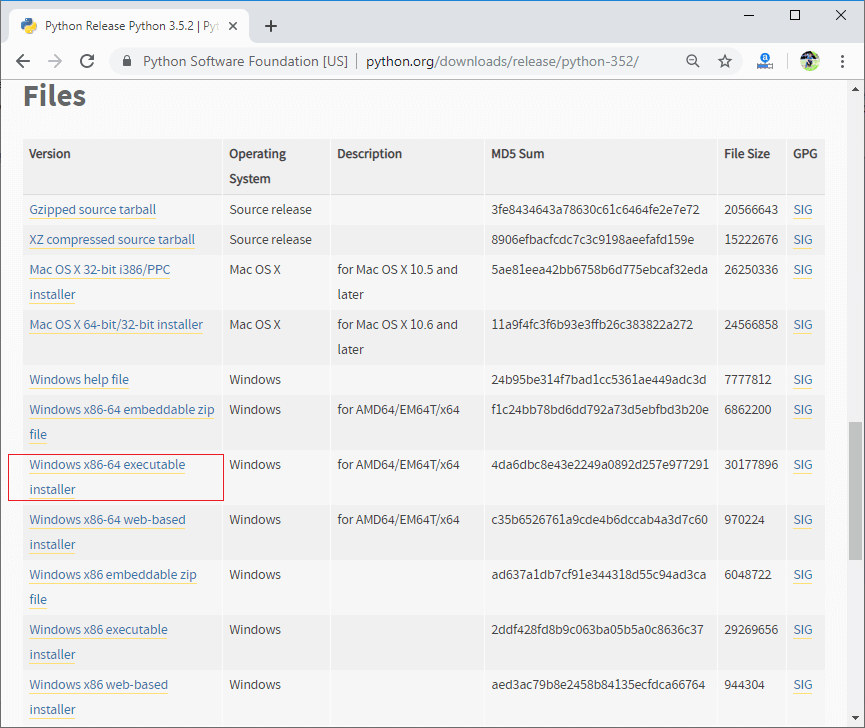Image resolution: width=865 pixels, height=728 pixels.
Task: Click the address bar URL
Action: click(502, 61)
